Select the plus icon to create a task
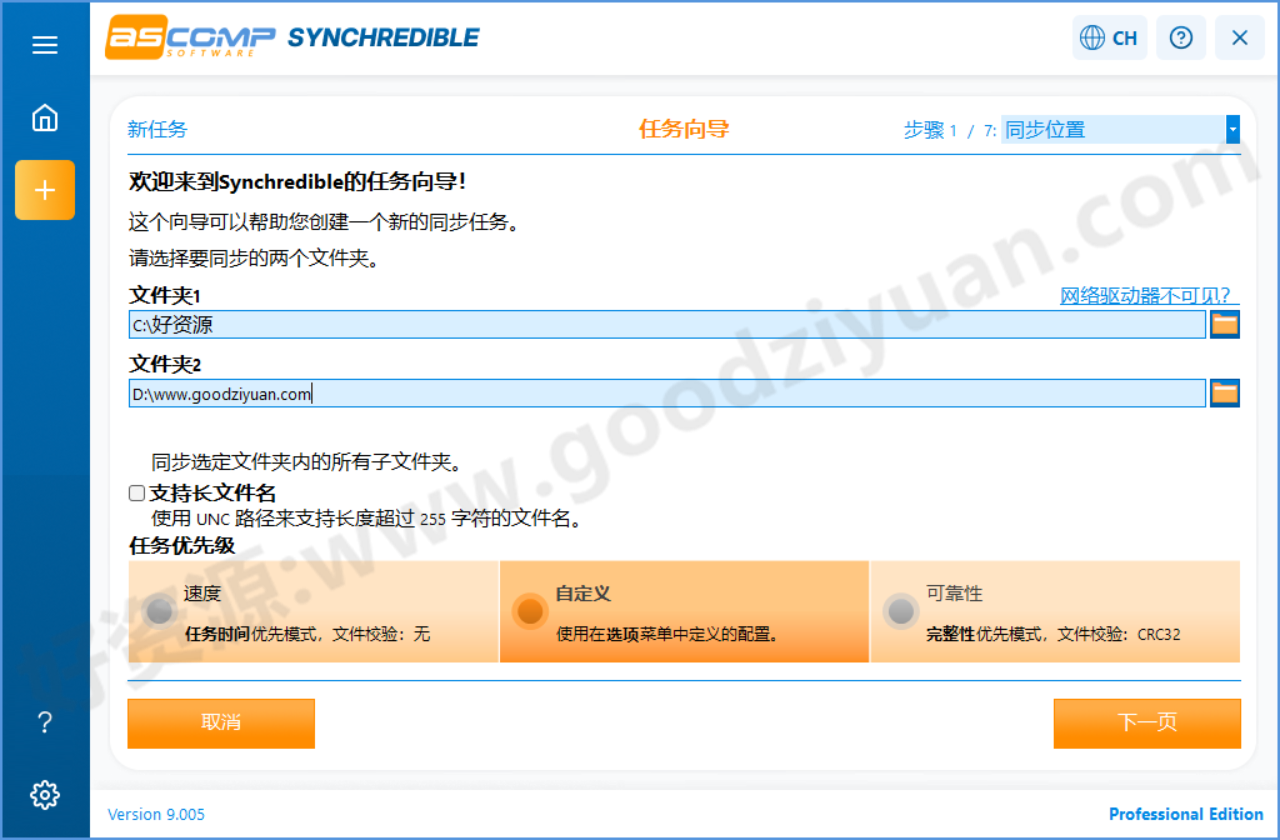This screenshot has height=840, width=1280. click(x=44, y=190)
